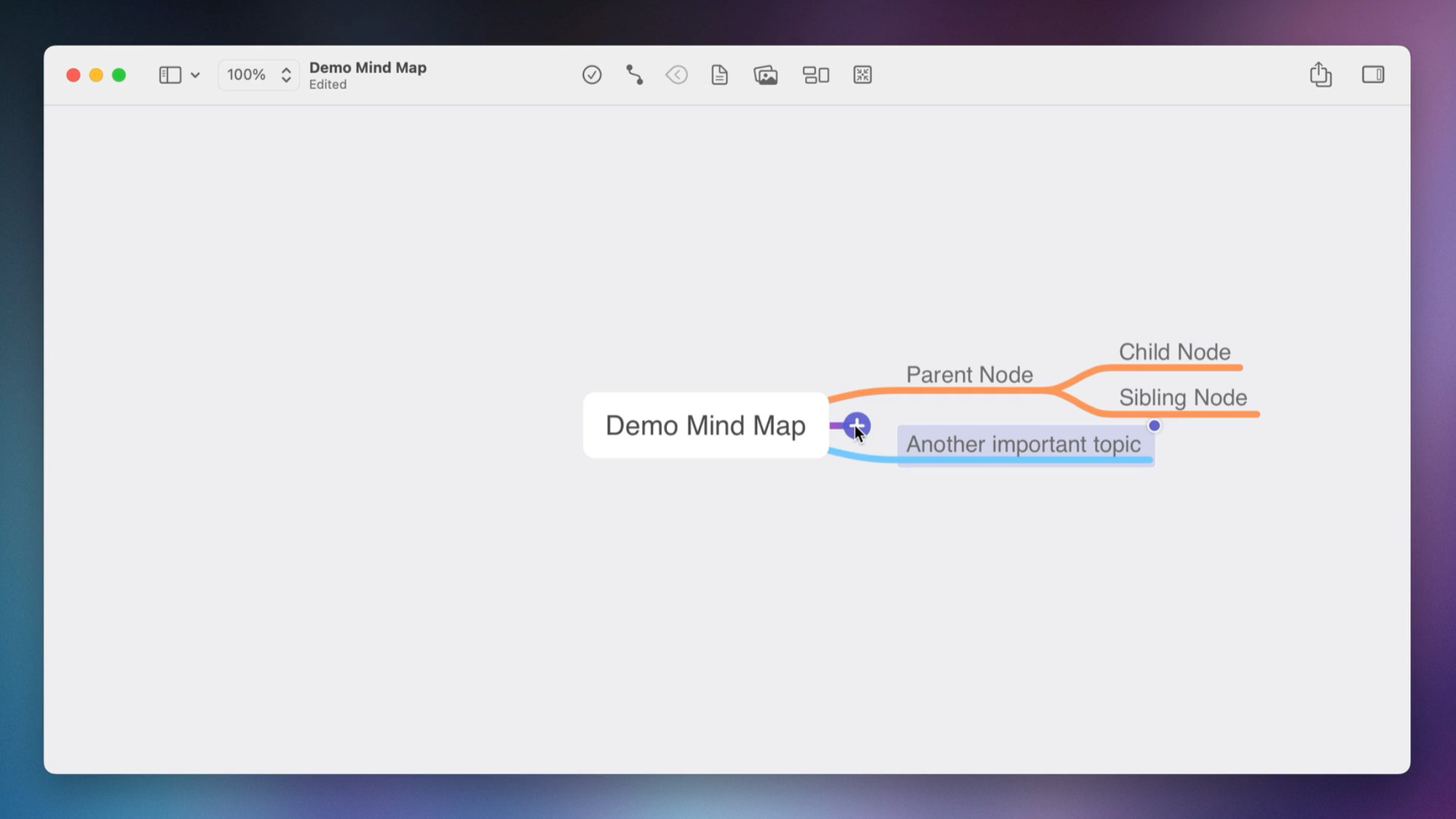The width and height of the screenshot is (1456, 819).
Task: Click the Demo Mind Map document title
Action: [368, 68]
